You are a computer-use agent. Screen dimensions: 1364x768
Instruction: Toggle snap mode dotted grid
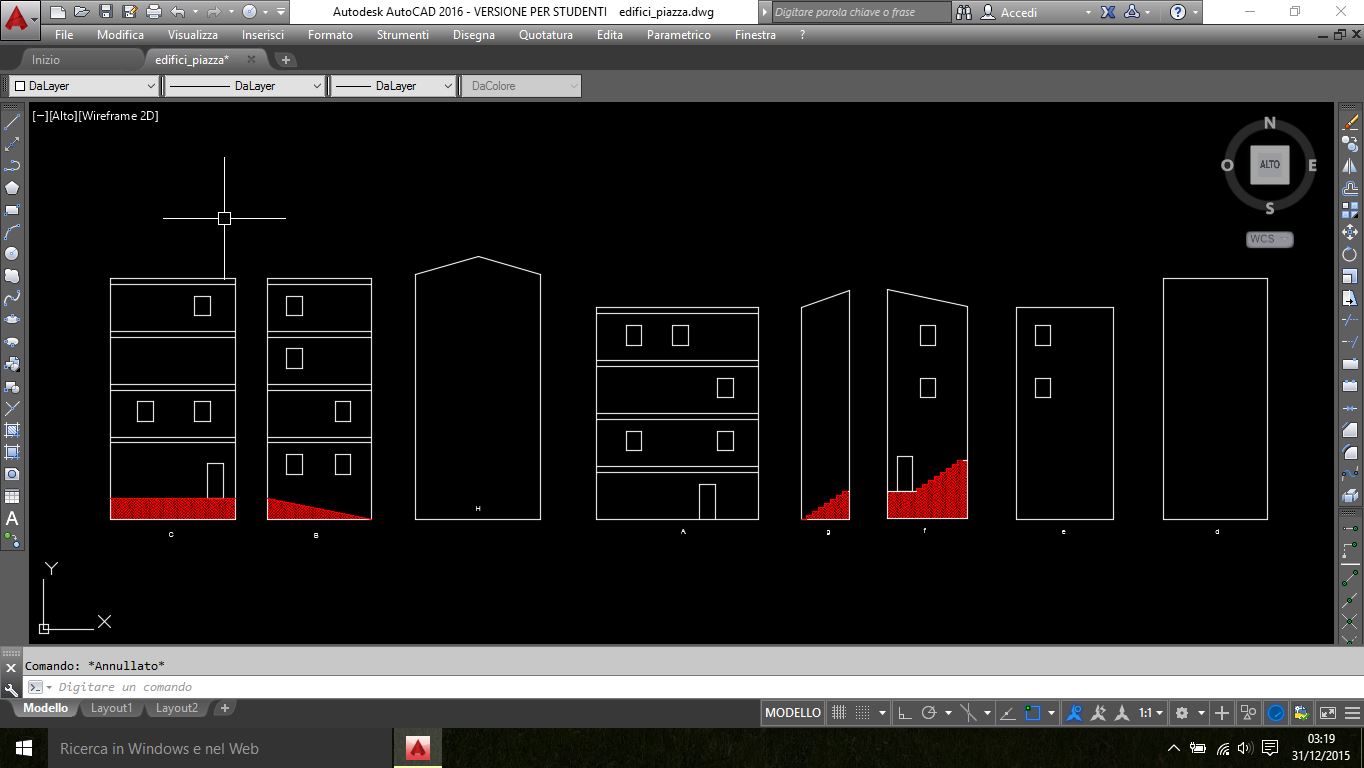(862, 713)
